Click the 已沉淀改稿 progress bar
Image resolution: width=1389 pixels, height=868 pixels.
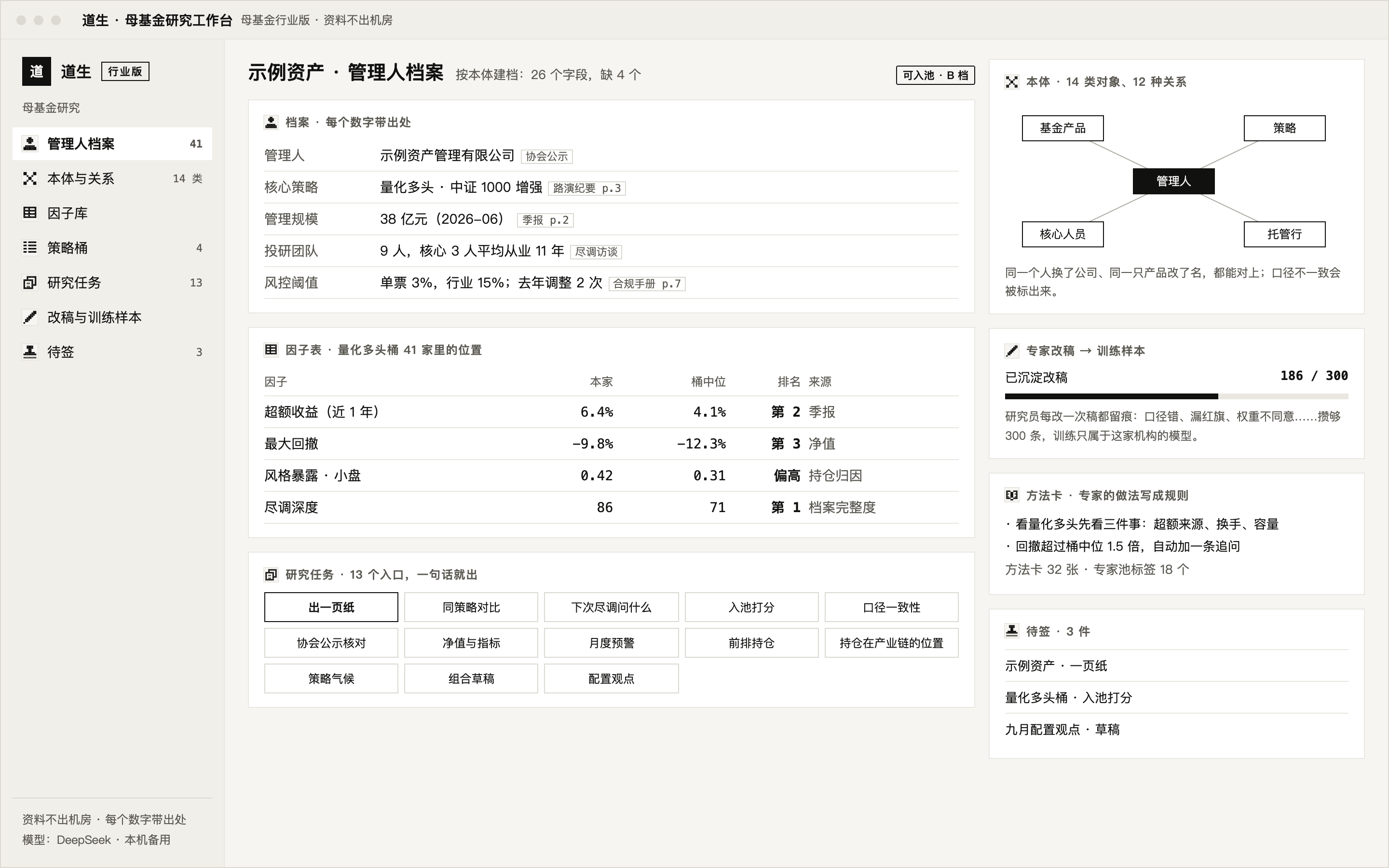[x=1177, y=396]
